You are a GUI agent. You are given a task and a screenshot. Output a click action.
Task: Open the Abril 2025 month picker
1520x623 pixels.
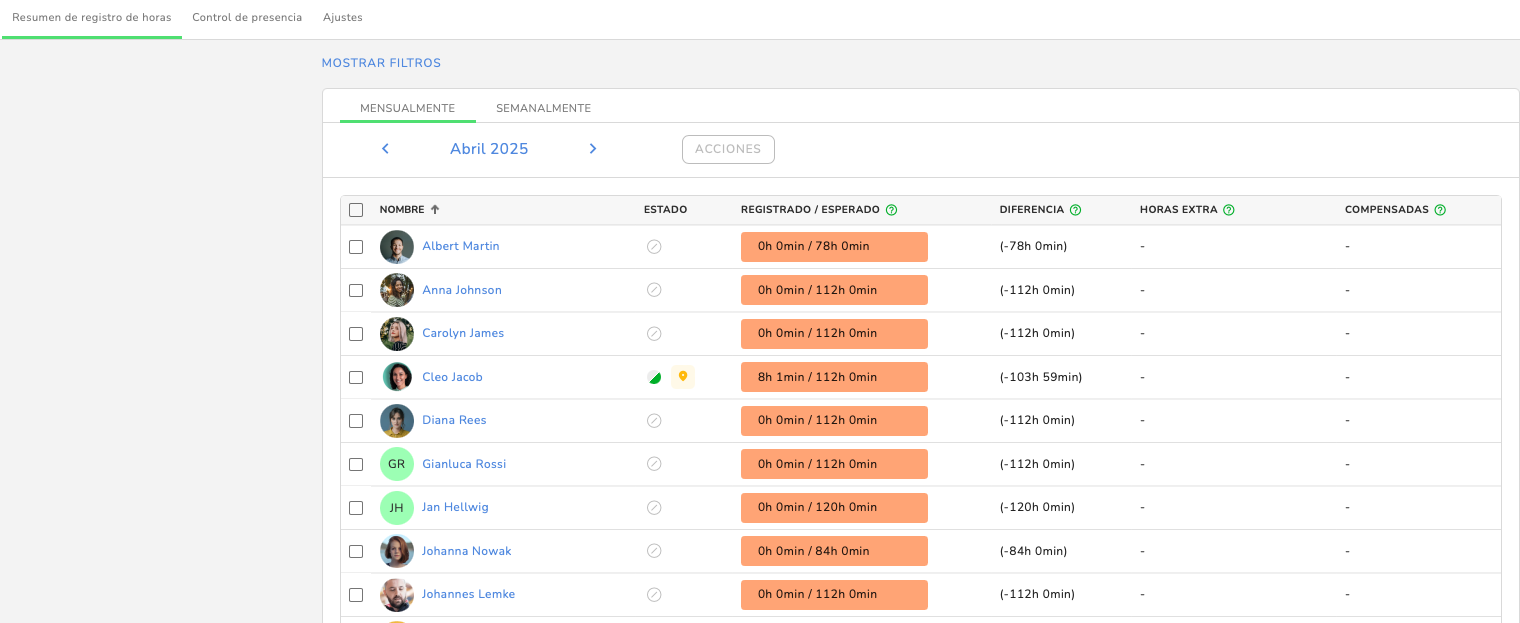[x=489, y=149]
